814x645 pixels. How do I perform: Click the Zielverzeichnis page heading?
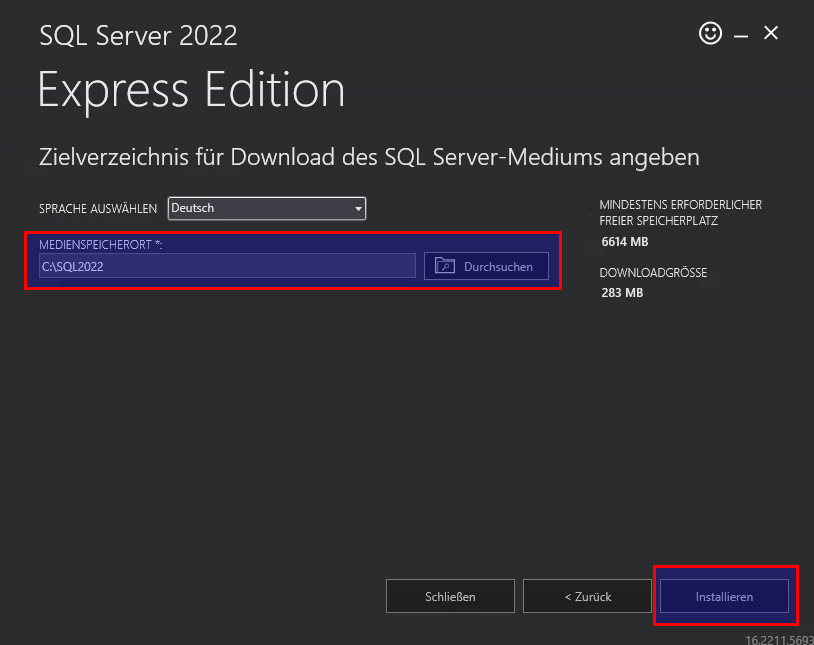pos(369,157)
